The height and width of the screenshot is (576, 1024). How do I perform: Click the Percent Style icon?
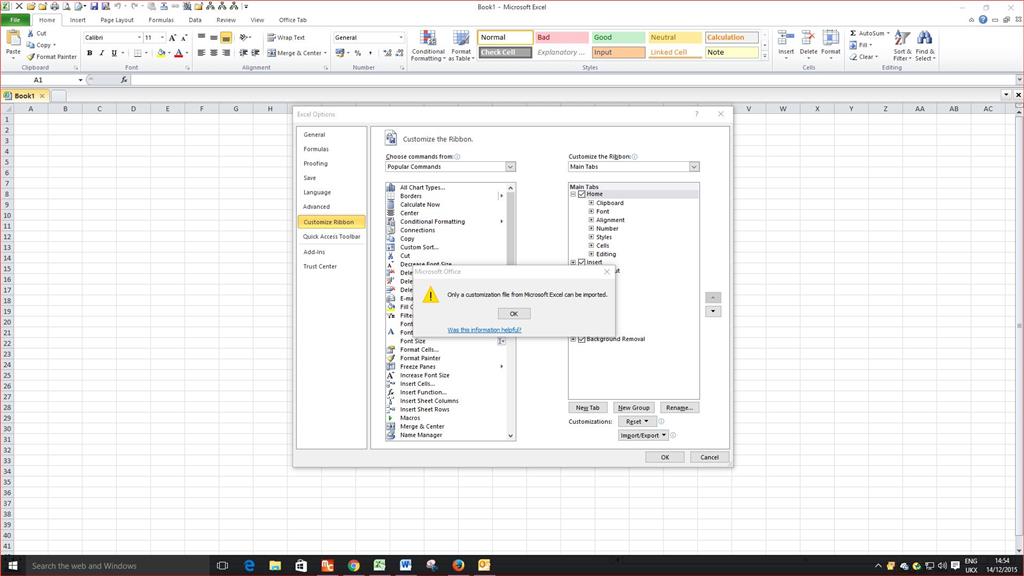(x=358, y=53)
